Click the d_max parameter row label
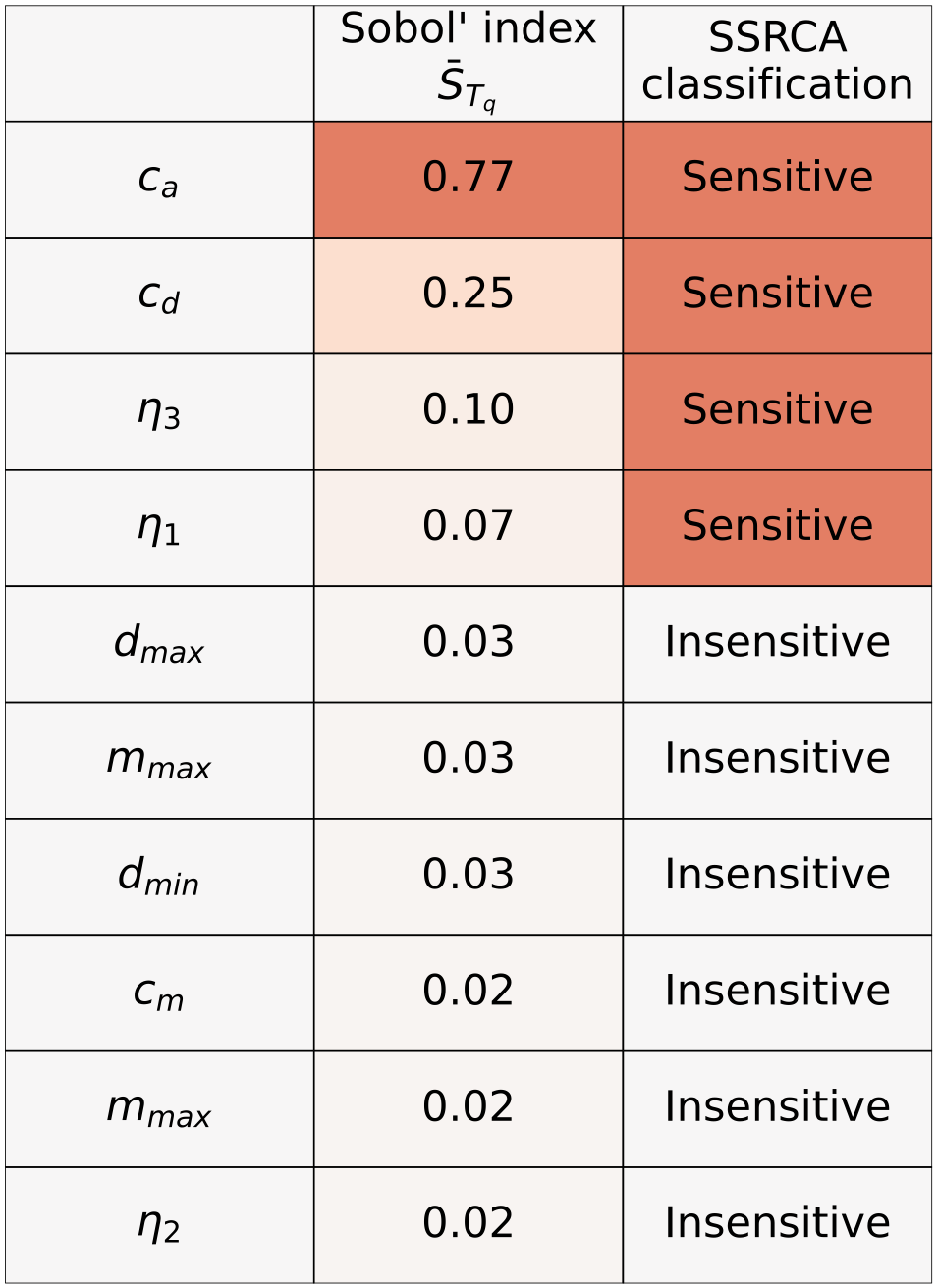This screenshot has height=1288, width=937. 159,644
